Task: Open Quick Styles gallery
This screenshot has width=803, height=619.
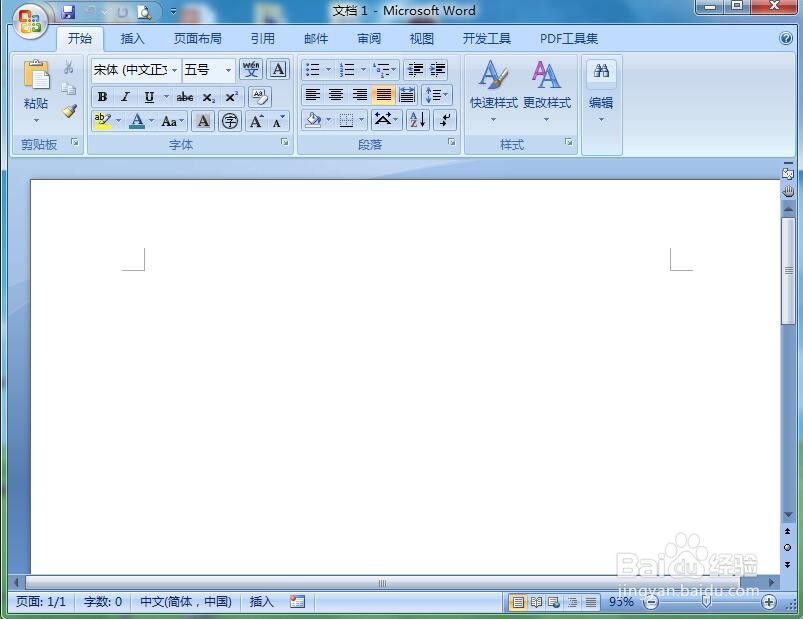Action: [494, 92]
